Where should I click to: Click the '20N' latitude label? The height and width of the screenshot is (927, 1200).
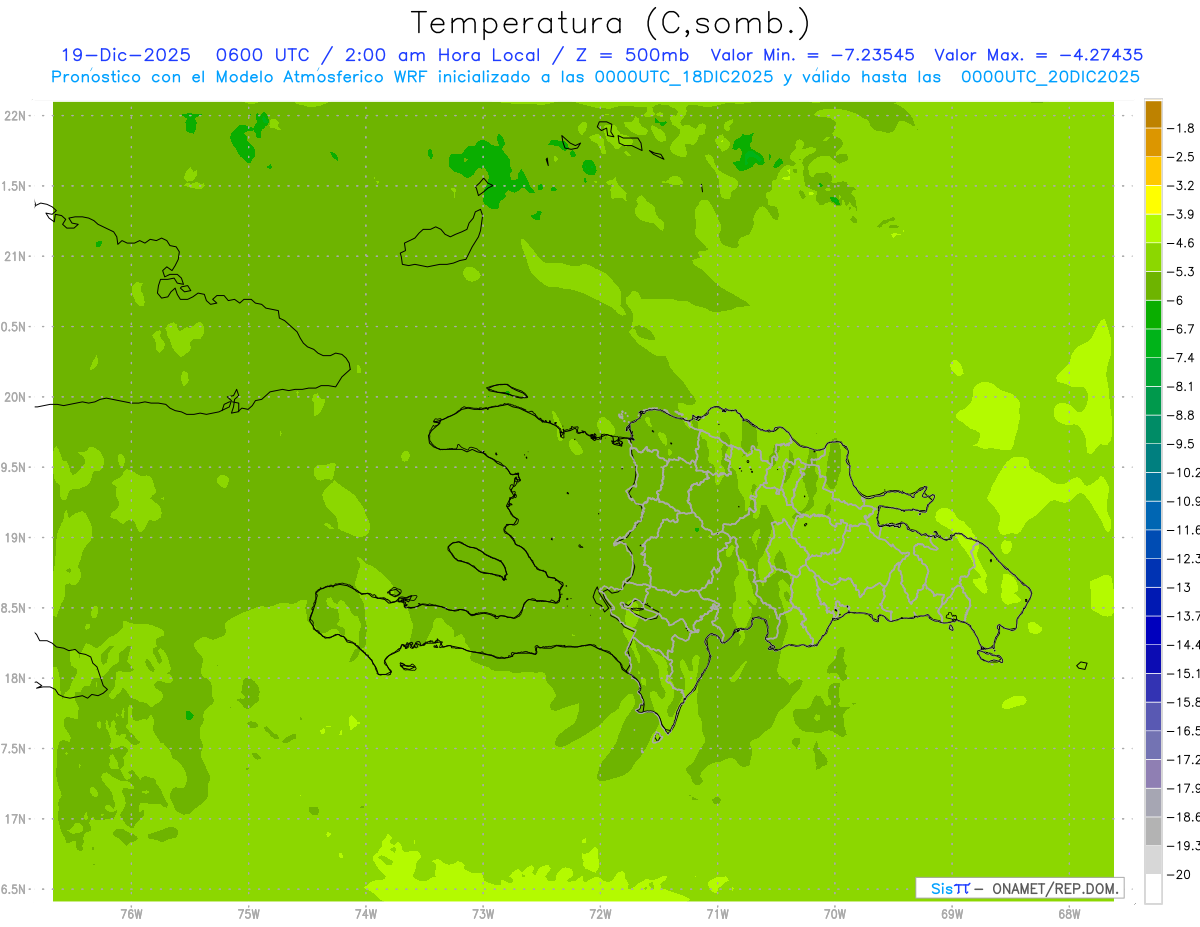pyautogui.click(x=15, y=397)
